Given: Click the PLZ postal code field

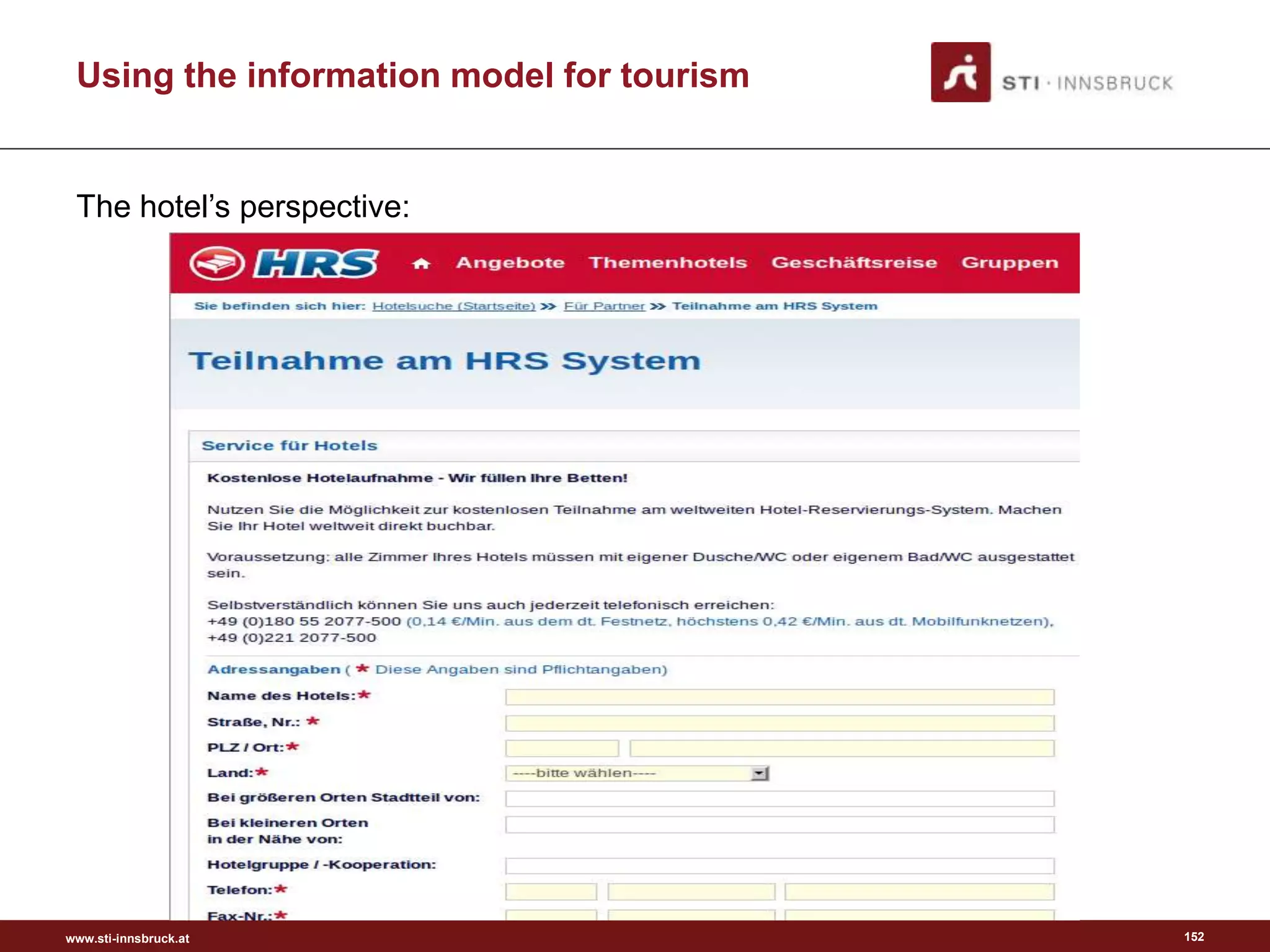Looking at the screenshot, I should [562, 748].
